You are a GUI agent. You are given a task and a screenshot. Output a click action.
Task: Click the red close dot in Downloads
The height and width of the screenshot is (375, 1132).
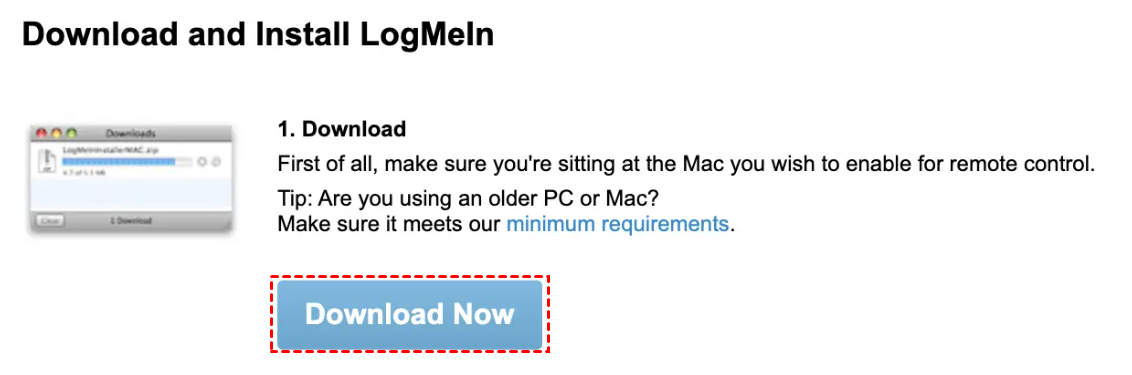pos(41,133)
